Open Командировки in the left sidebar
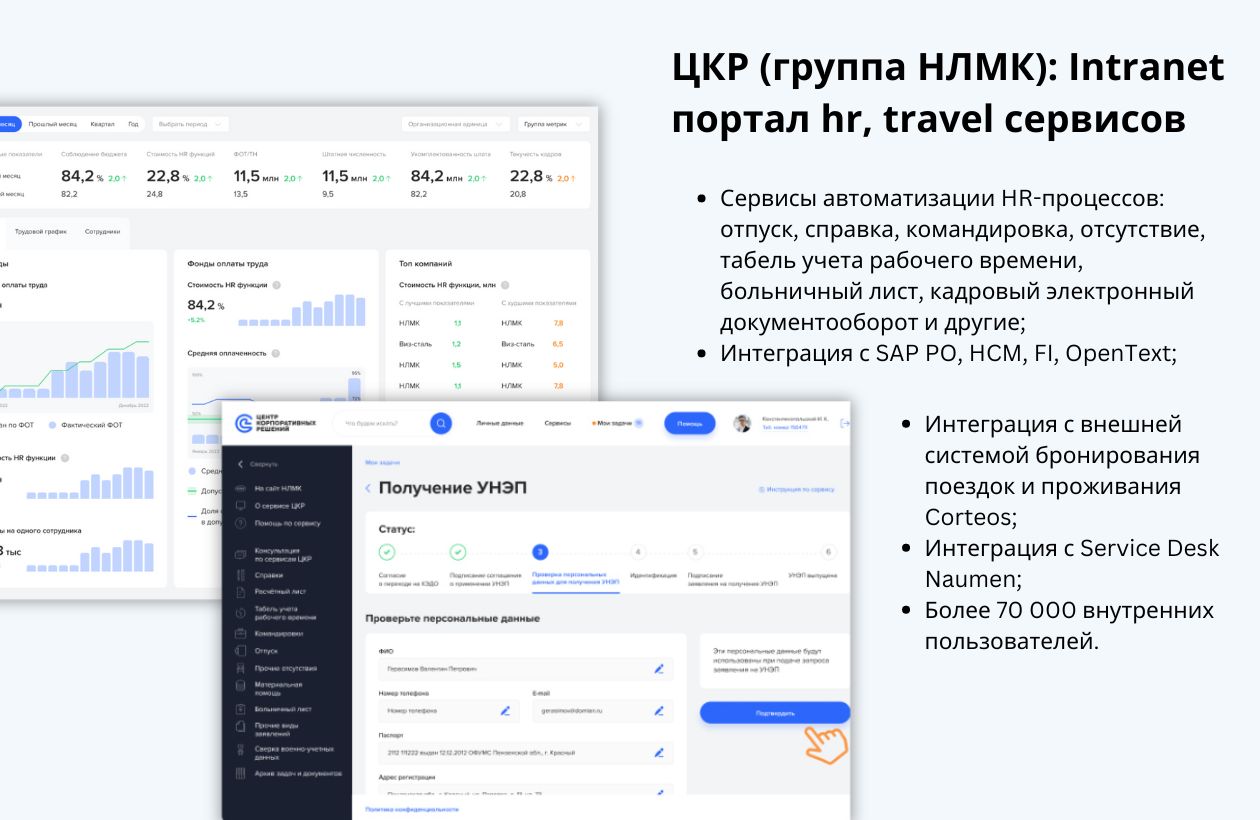1260x820 pixels. [278, 634]
